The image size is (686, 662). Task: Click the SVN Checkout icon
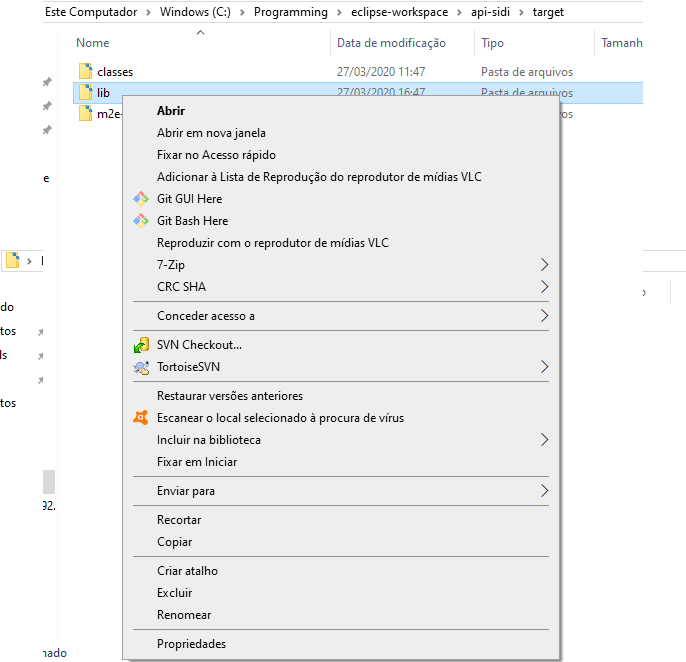coord(141,345)
